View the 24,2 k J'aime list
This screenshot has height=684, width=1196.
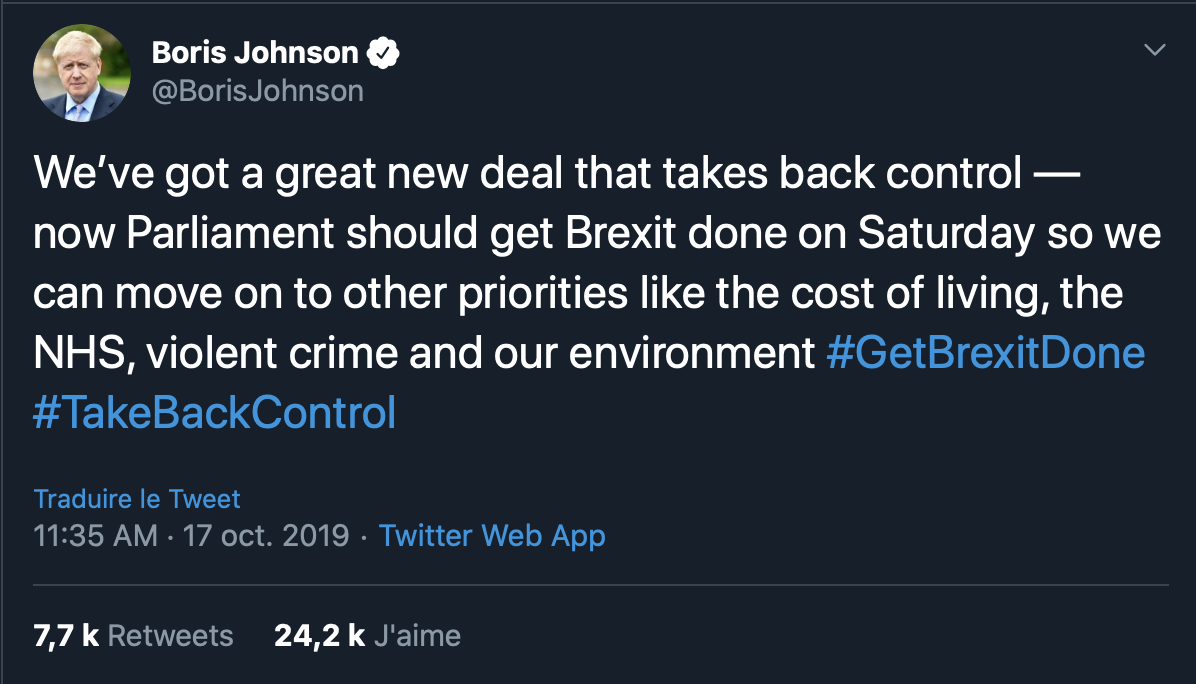[319, 635]
